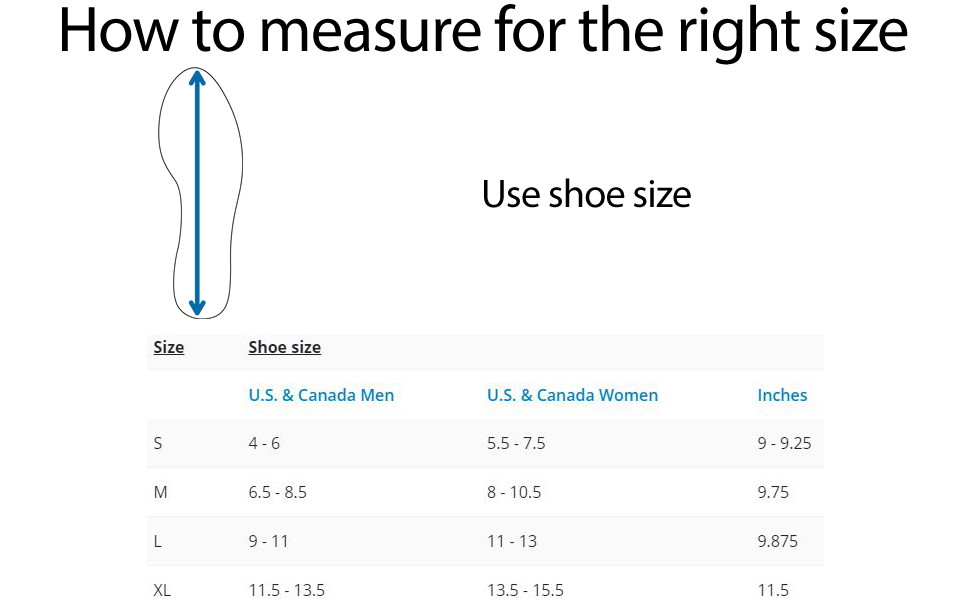970x600 pixels.
Task: Click the men's "4 - 6" size cell
Action: click(264, 443)
